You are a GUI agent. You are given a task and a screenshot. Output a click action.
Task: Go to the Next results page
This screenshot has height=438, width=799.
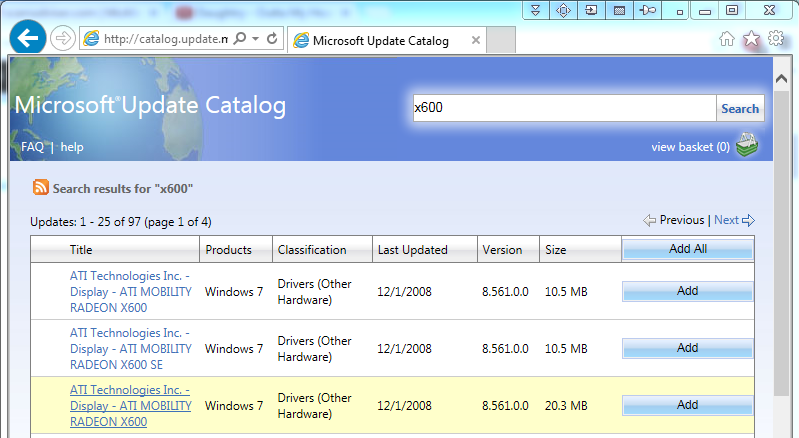pyautogui.click(x=726, y=220)
